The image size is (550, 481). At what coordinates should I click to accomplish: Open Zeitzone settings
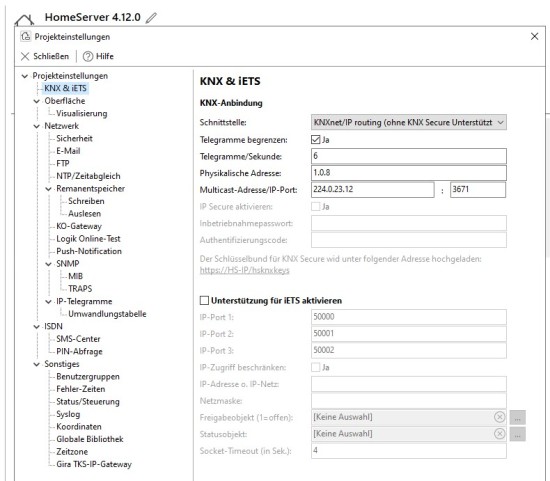pos(72,452)
